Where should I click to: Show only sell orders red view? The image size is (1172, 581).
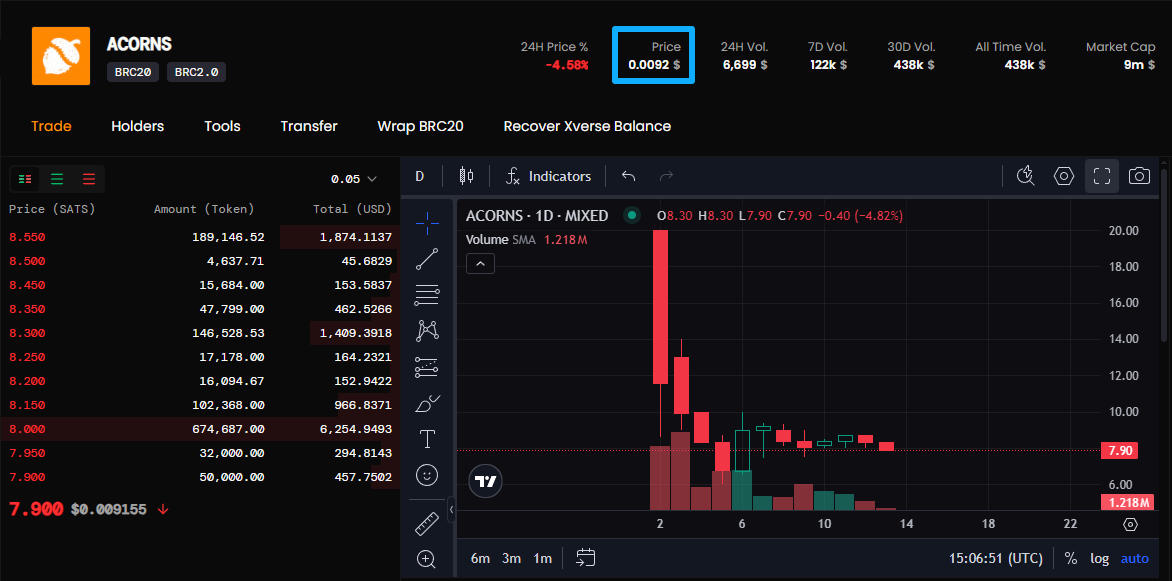tap(89, 179)
